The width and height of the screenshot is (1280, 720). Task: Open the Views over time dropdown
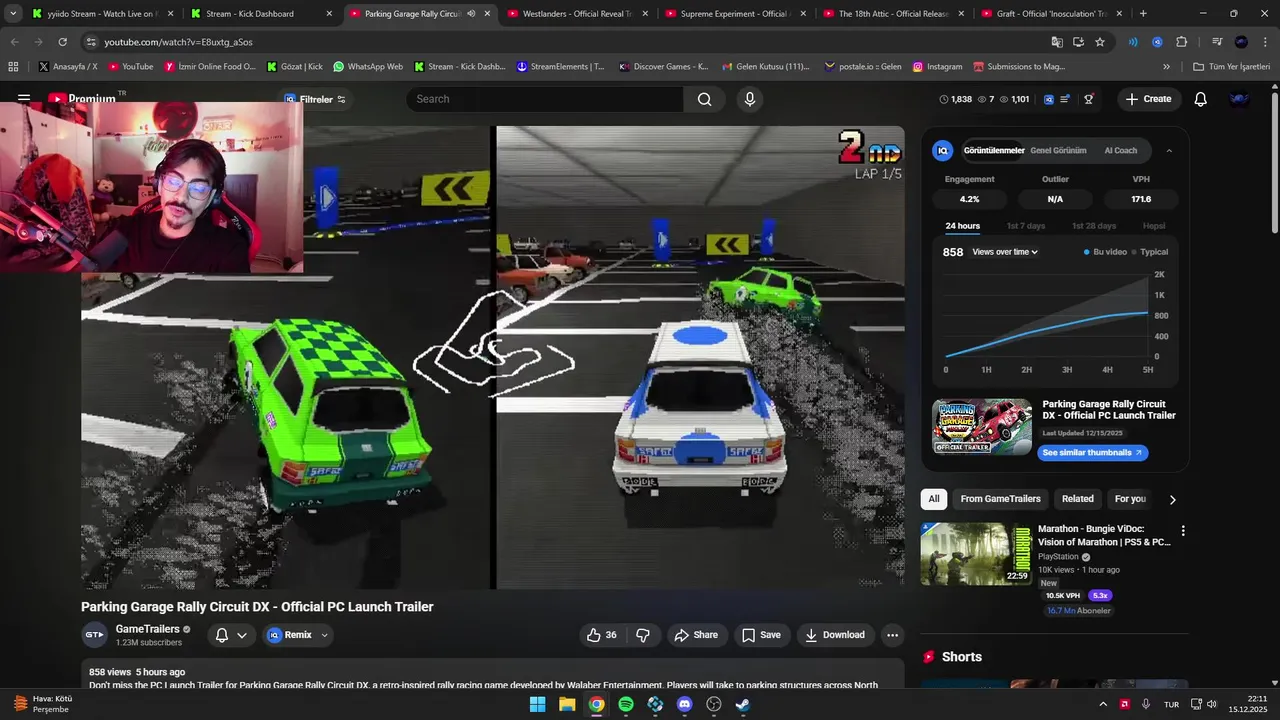click(1005, 252)
